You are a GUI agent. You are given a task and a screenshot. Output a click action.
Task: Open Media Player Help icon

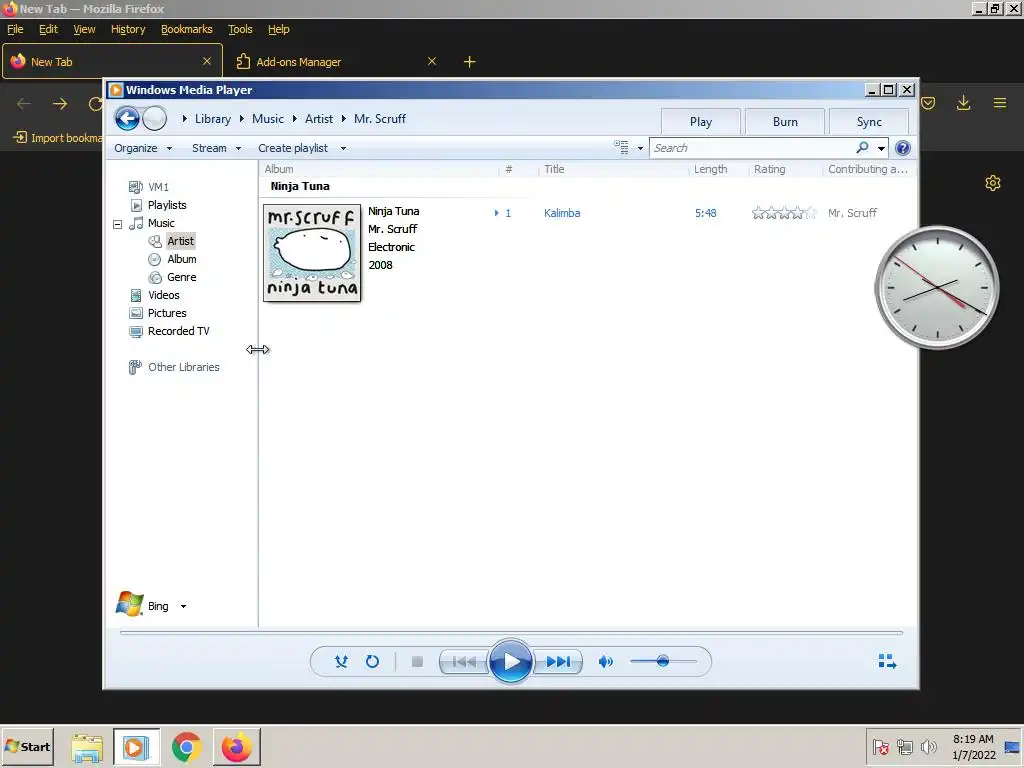[903, 148]
